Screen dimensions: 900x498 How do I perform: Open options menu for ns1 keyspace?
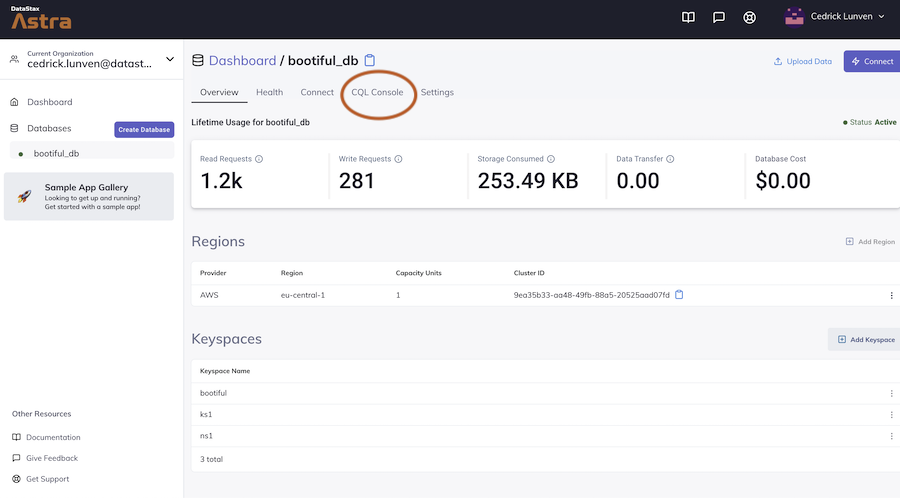coord(891,436)
